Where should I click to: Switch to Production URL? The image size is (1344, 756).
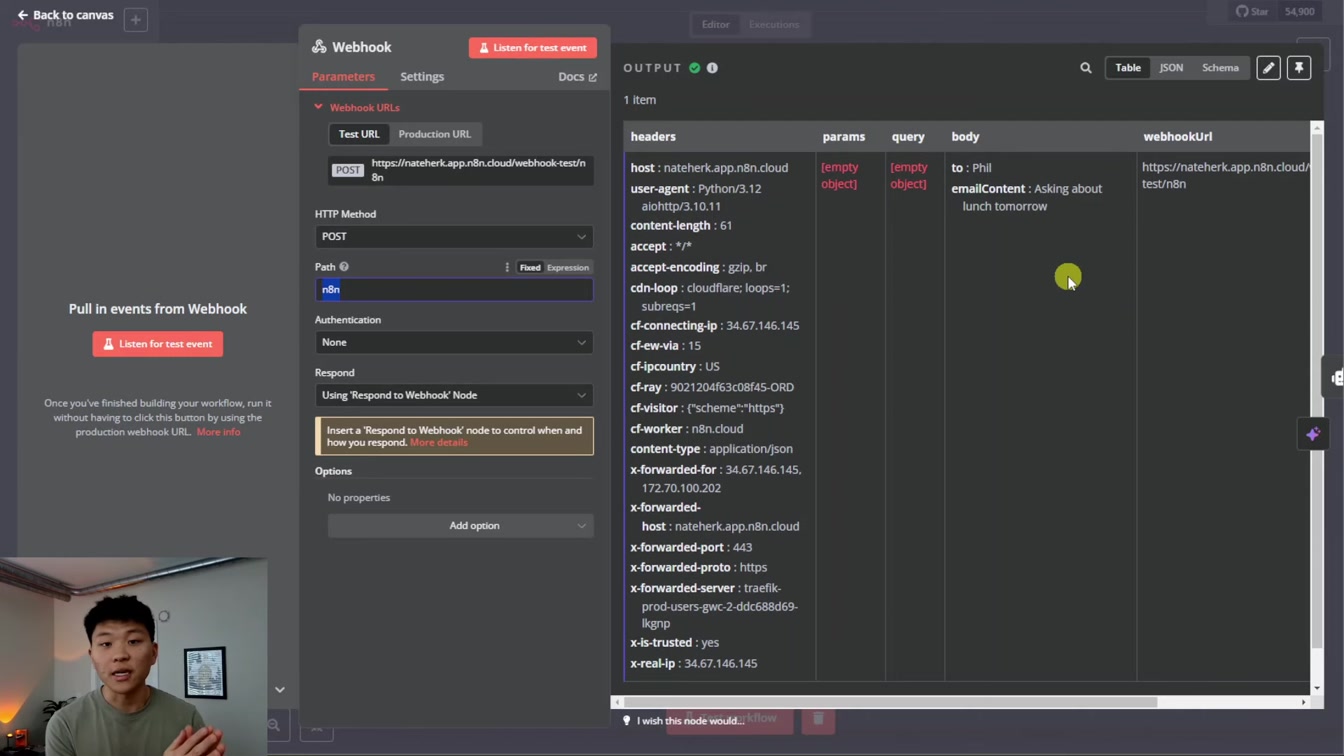pos(434,134)
